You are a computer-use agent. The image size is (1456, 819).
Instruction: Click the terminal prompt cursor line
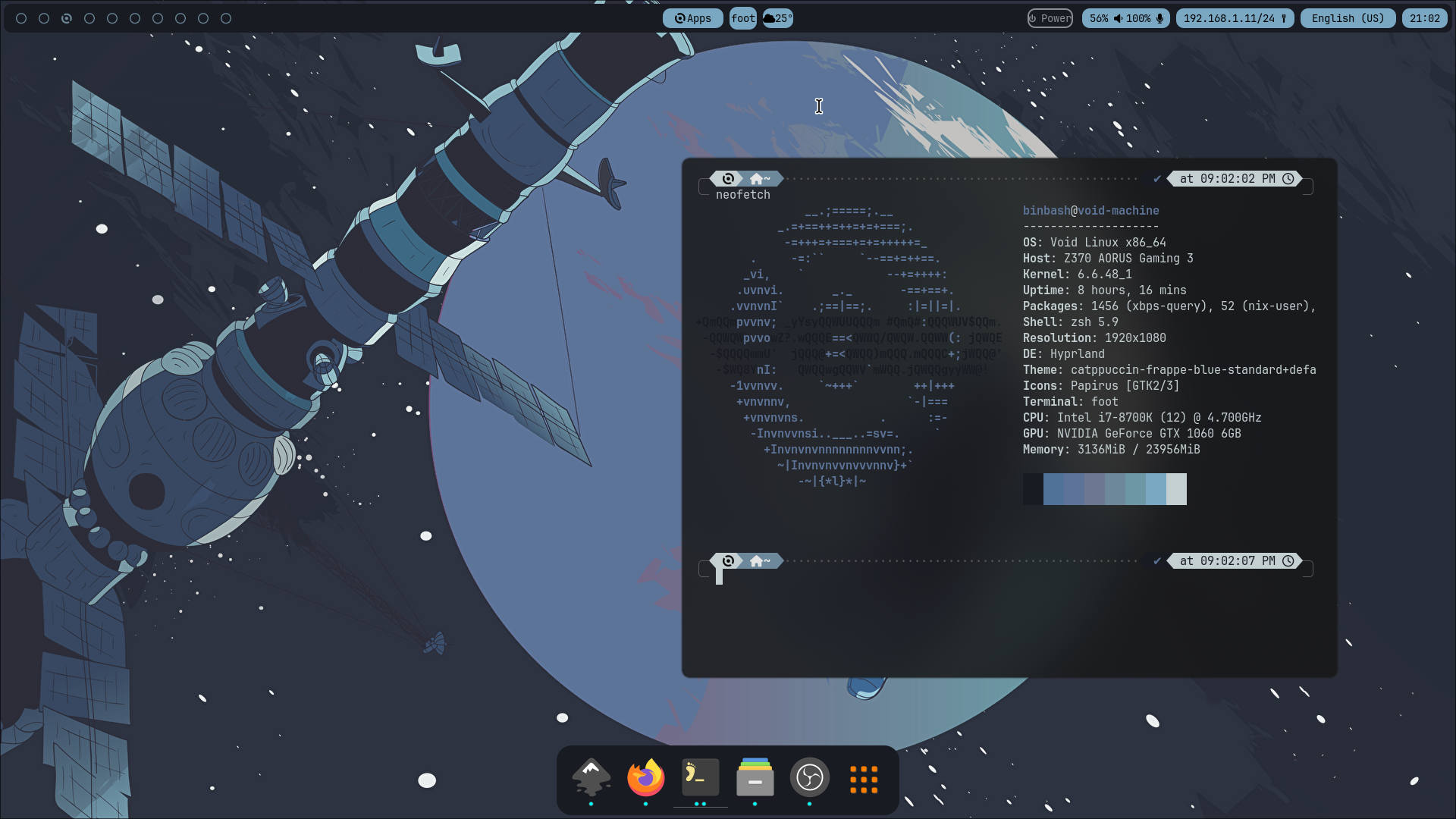(720, 576)
